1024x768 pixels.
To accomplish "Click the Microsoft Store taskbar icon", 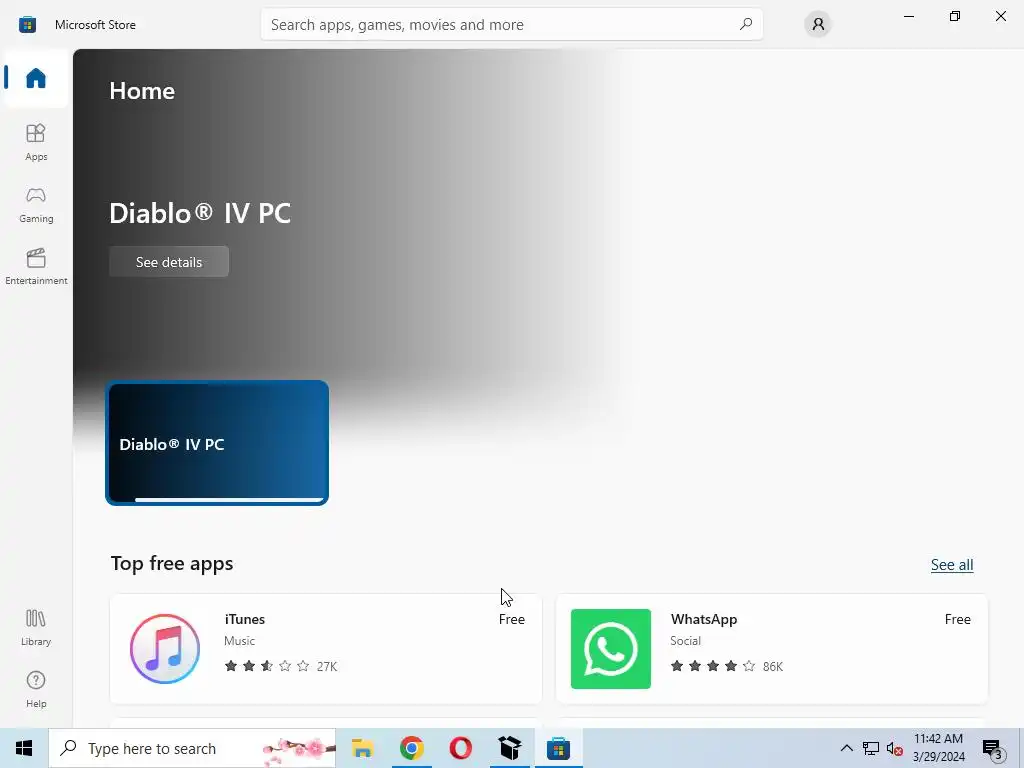I will tap(558, 748).
